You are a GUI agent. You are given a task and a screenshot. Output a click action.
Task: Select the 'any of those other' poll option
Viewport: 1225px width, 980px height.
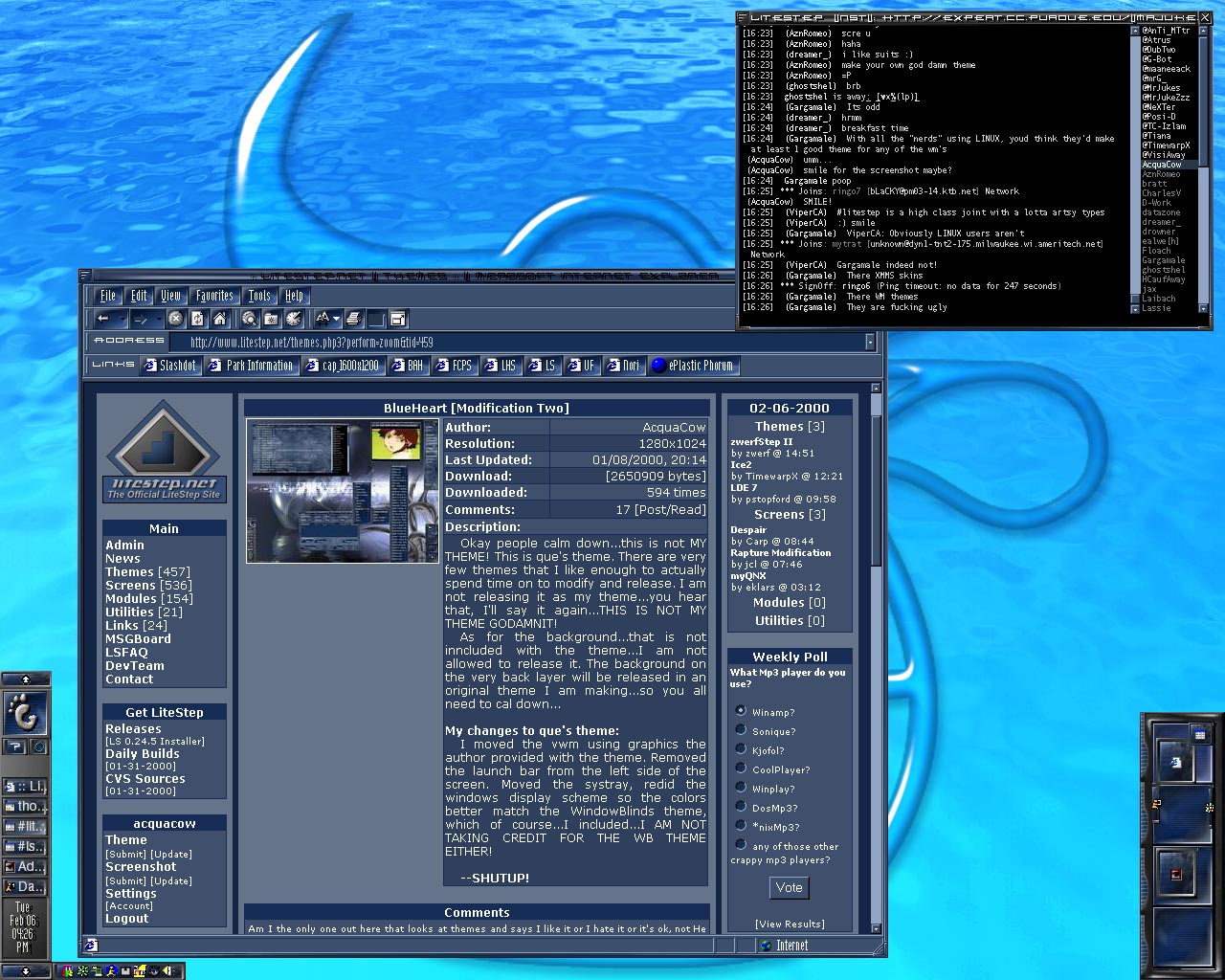click(741, 845)
